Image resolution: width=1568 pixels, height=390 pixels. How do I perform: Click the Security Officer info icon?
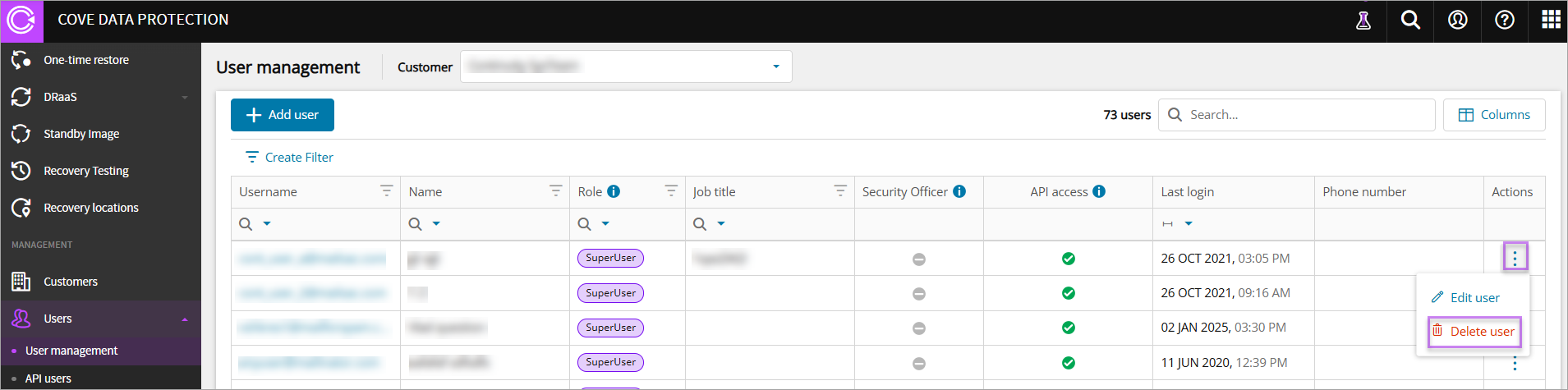coord(959,191)
